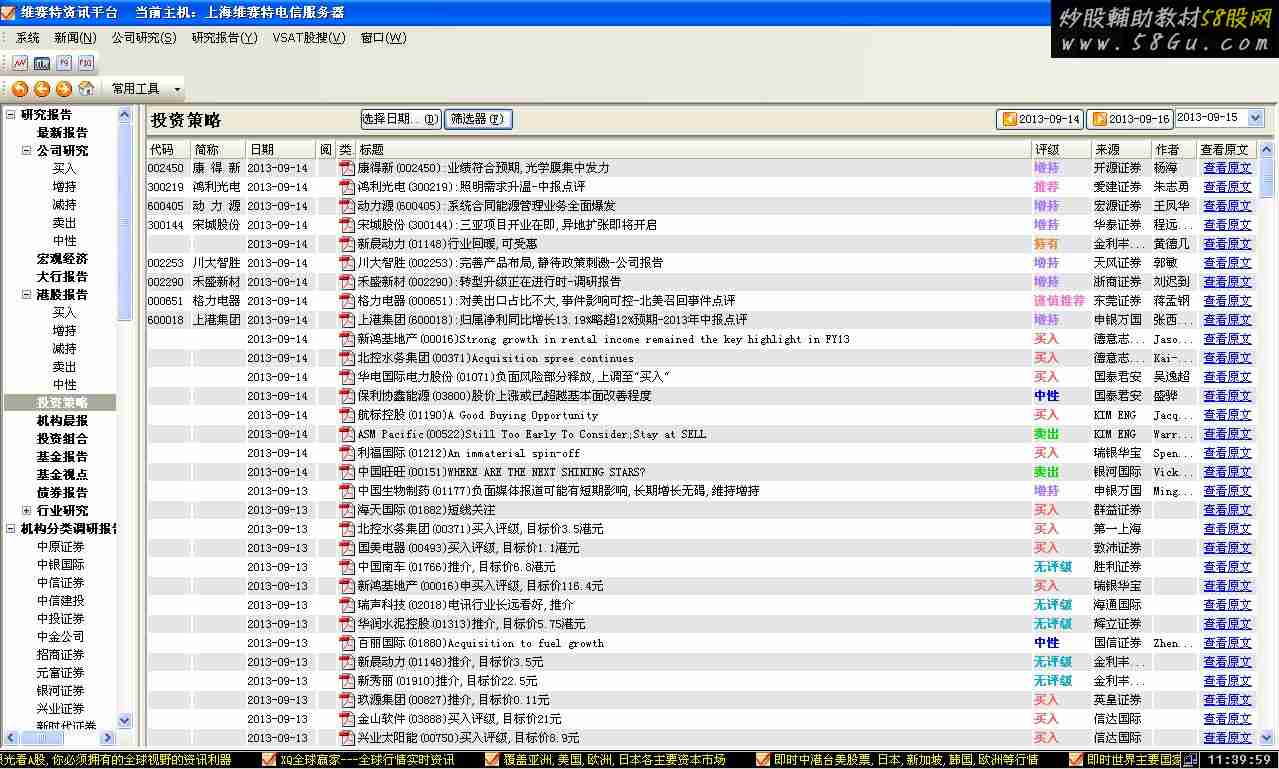
Task: Click the K-line bar chart toolbar icon
Action: [42, 63]
